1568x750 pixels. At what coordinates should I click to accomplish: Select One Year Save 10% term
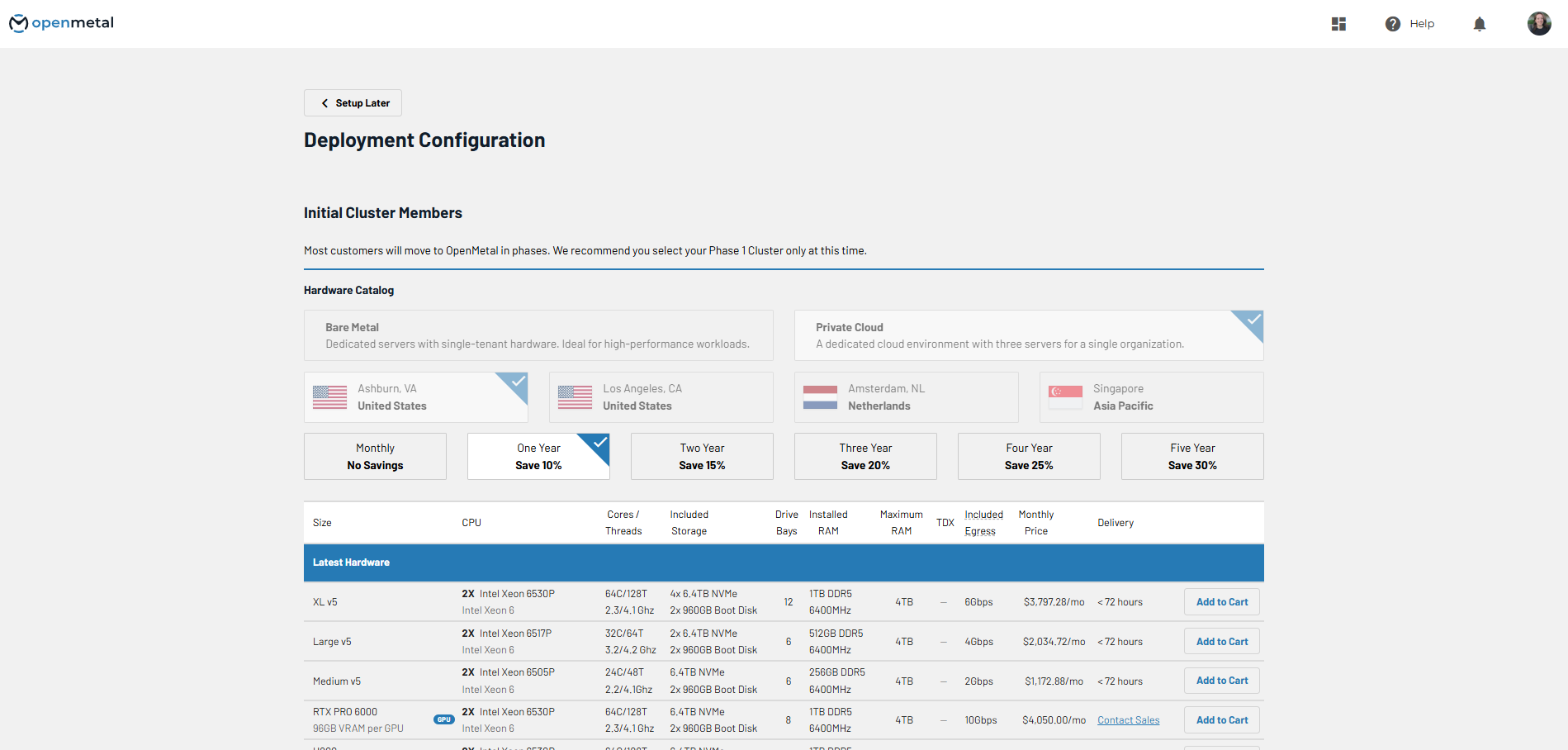[538, 456]
